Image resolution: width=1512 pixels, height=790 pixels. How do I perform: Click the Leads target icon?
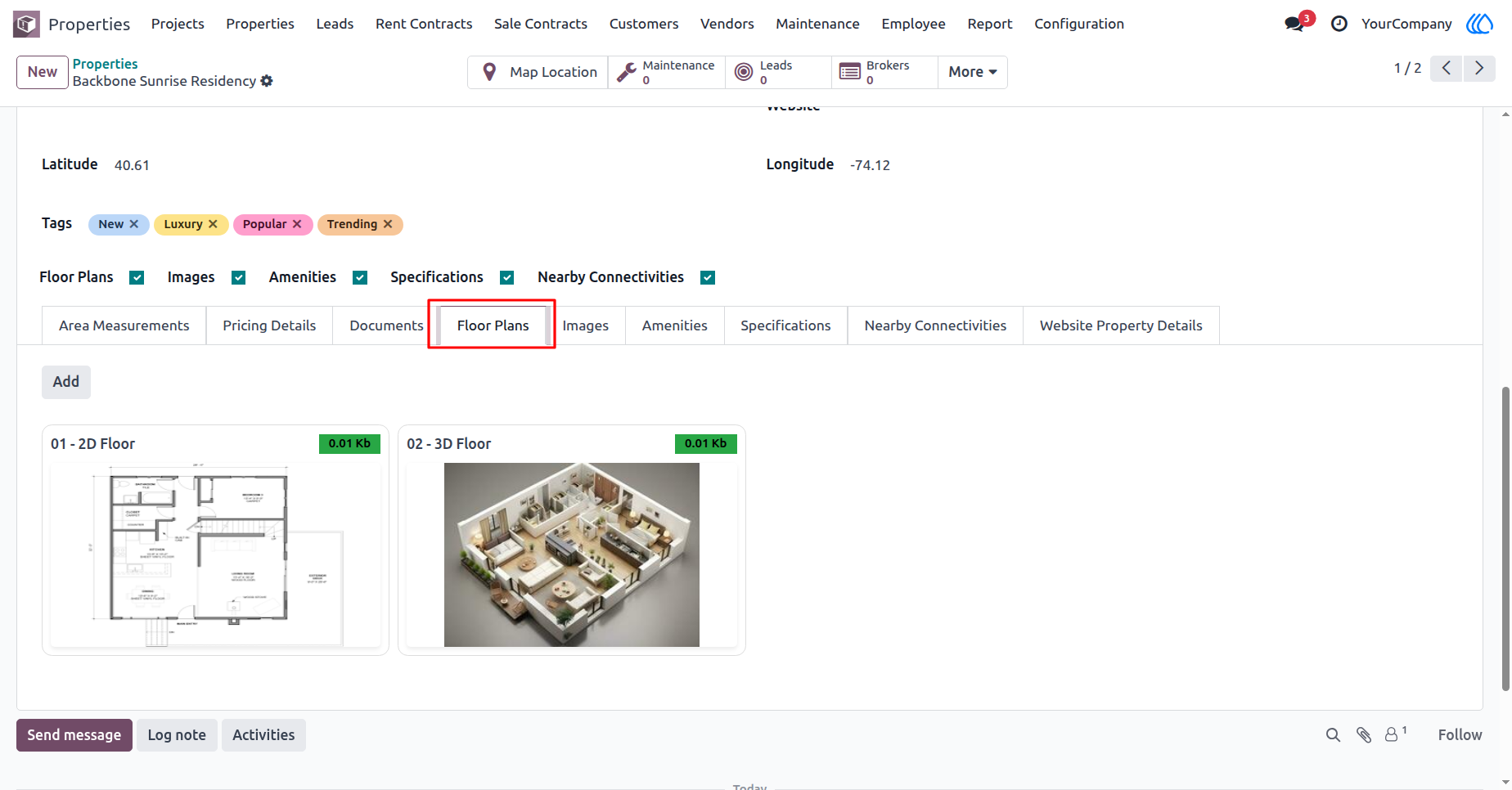744,72
